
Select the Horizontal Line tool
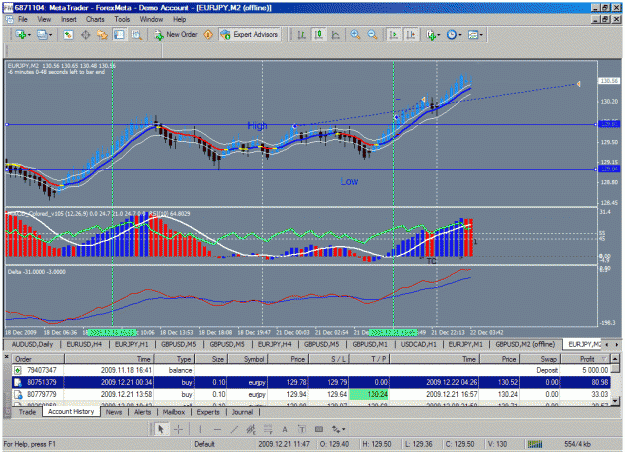pos(217,430)
